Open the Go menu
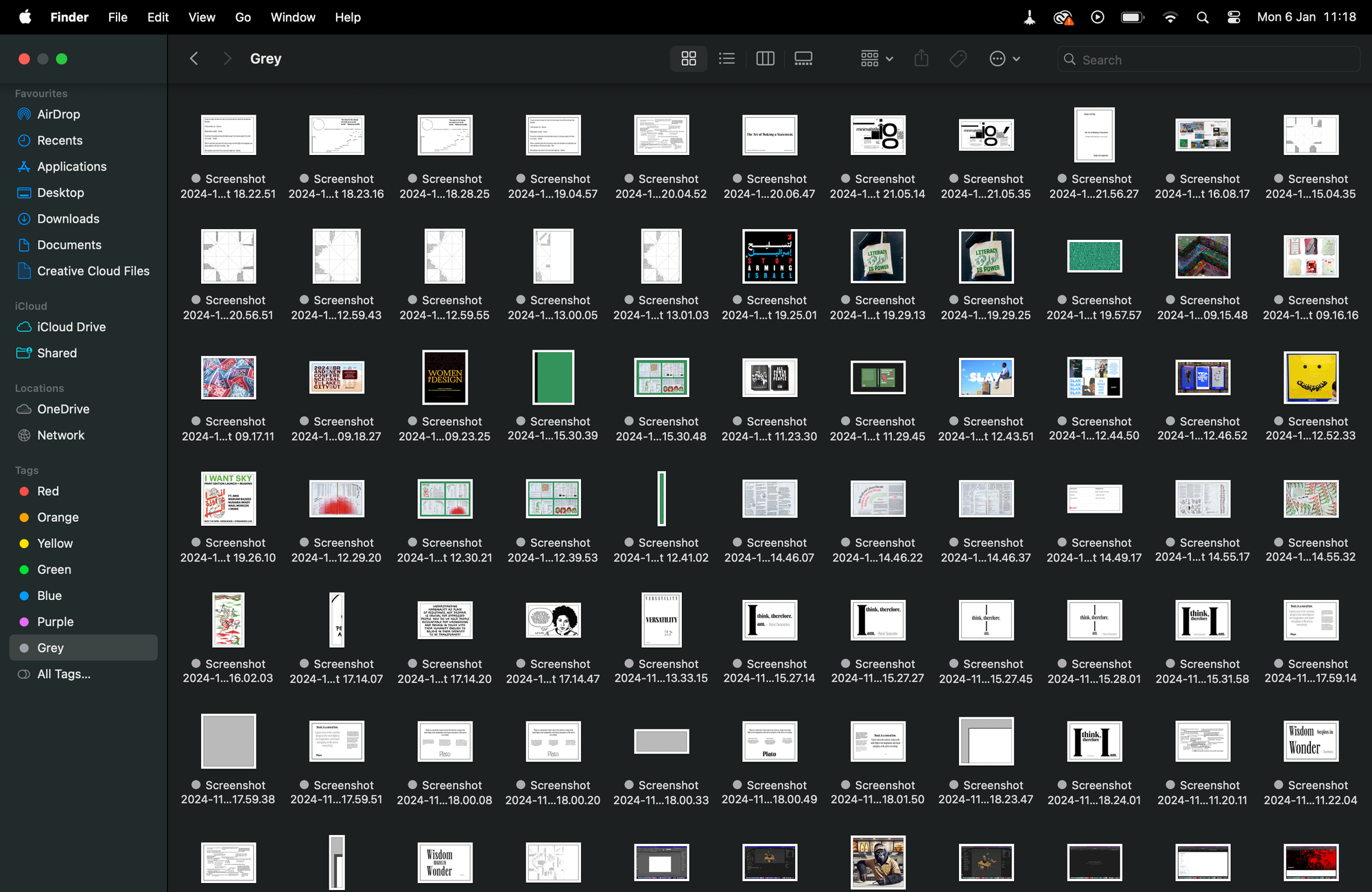The height and width of the screenshot is (892, 1372). 243,17
